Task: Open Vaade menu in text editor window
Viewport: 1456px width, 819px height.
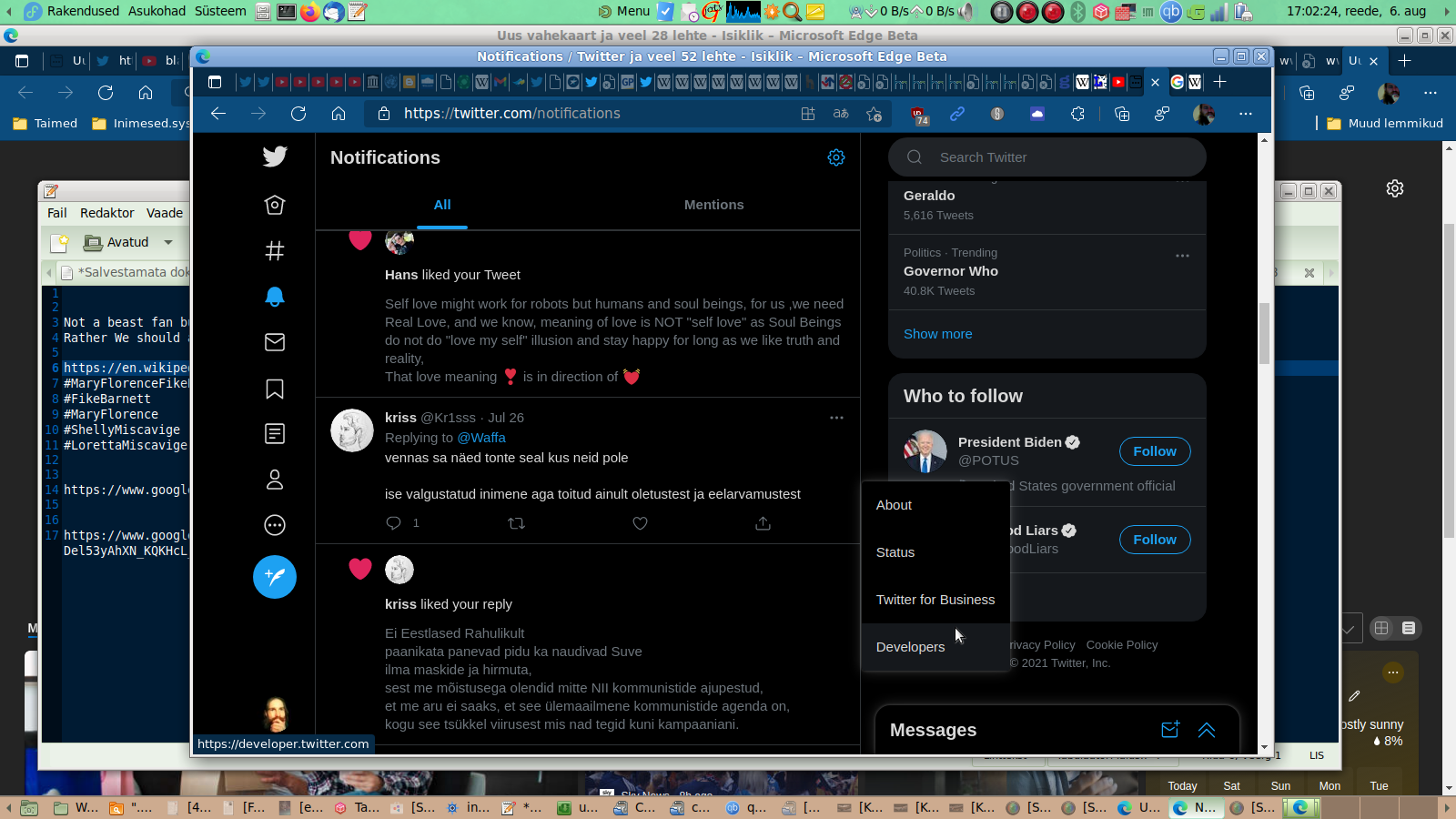Action: [165, 213]
